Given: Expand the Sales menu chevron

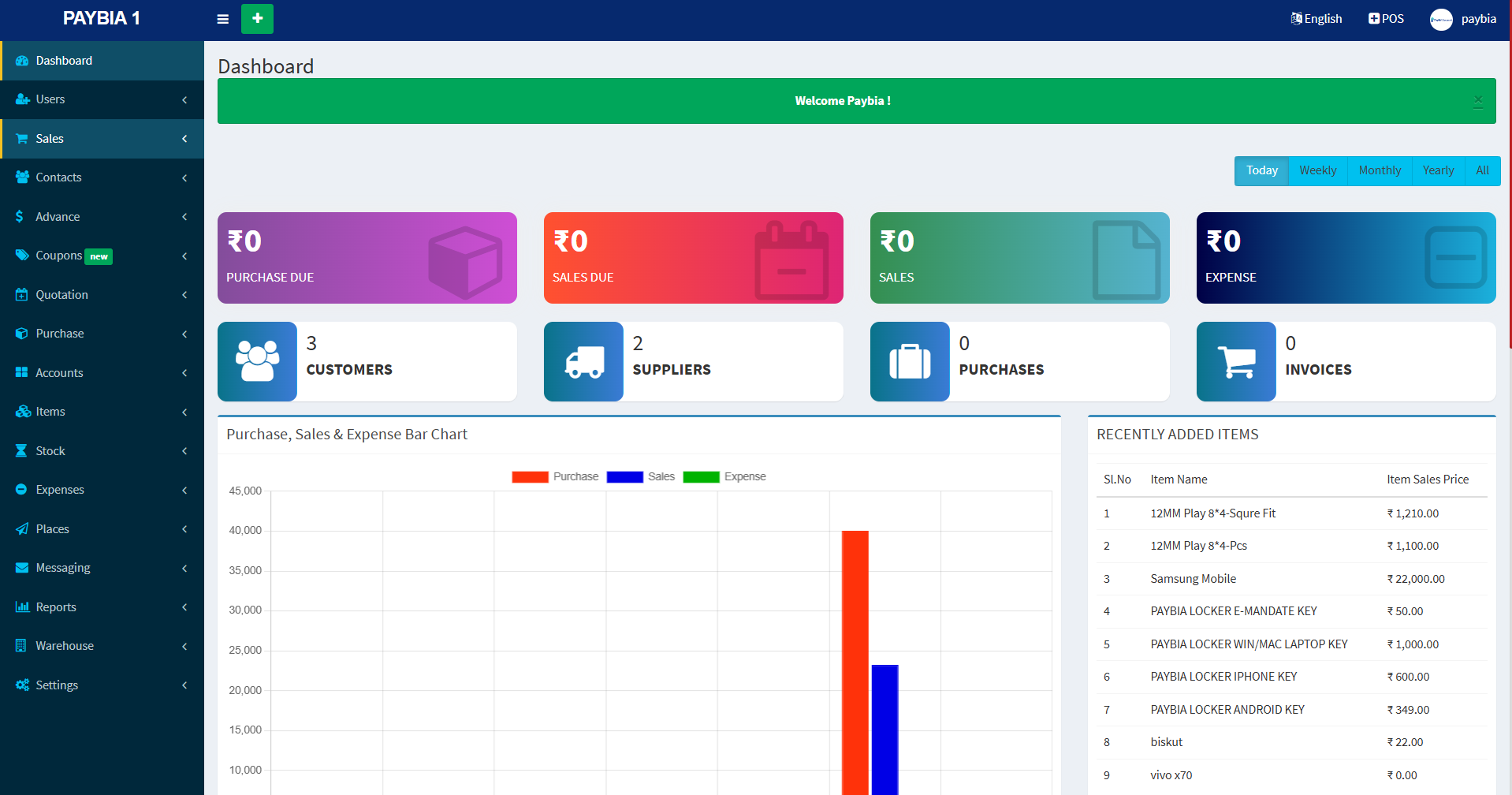Looking at the screenshot, I should (184, 139).
